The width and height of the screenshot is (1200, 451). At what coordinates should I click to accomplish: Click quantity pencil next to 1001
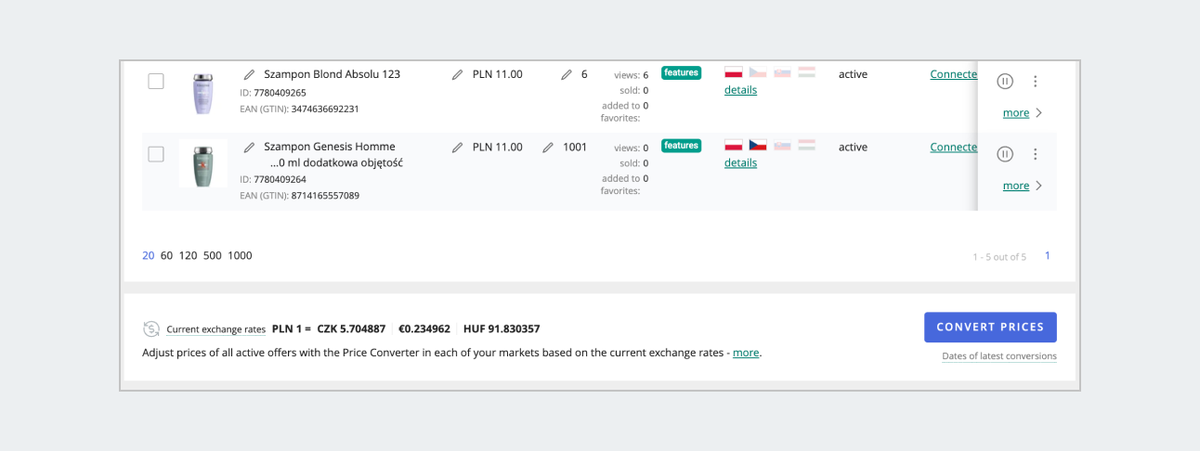point(548,148)
